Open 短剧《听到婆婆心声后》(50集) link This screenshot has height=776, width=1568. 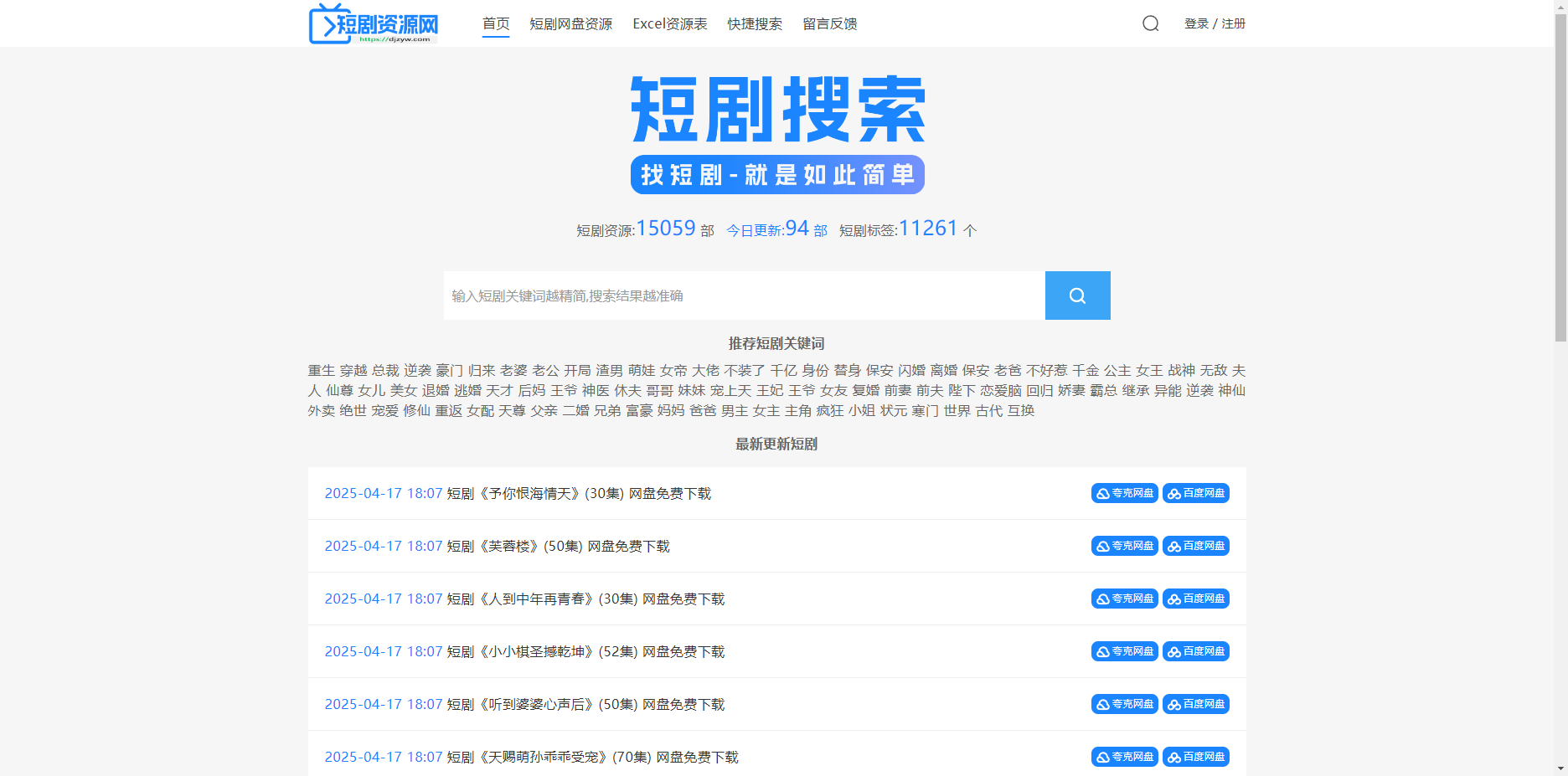tap(585, 705)
